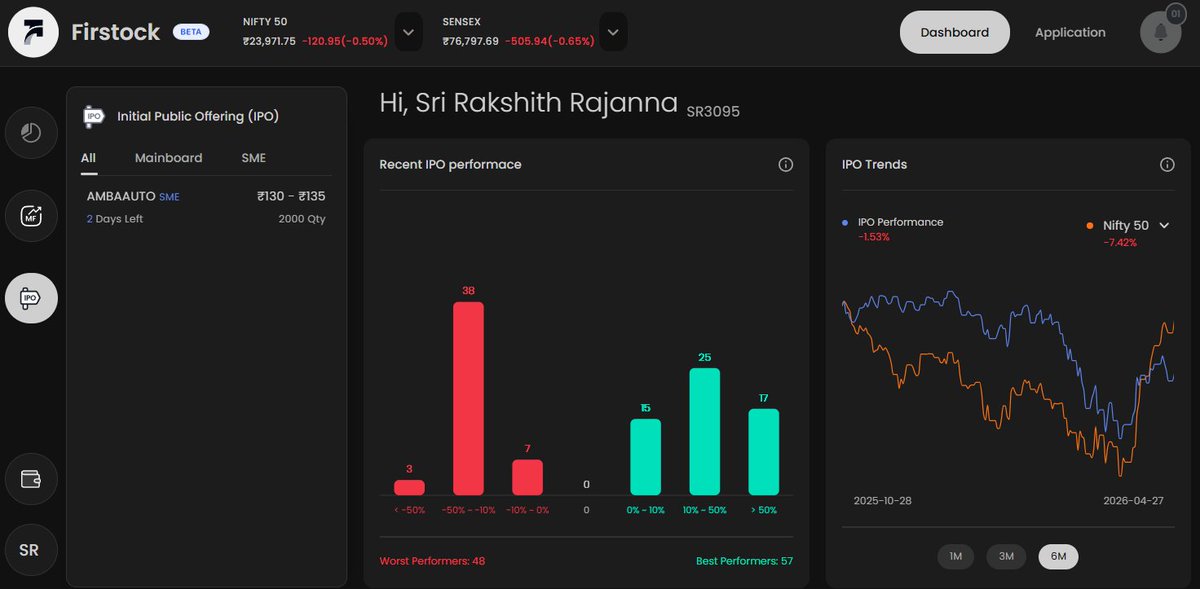
Task: Switch to the Mainboard tab
Action: click(x=168, y=158)
